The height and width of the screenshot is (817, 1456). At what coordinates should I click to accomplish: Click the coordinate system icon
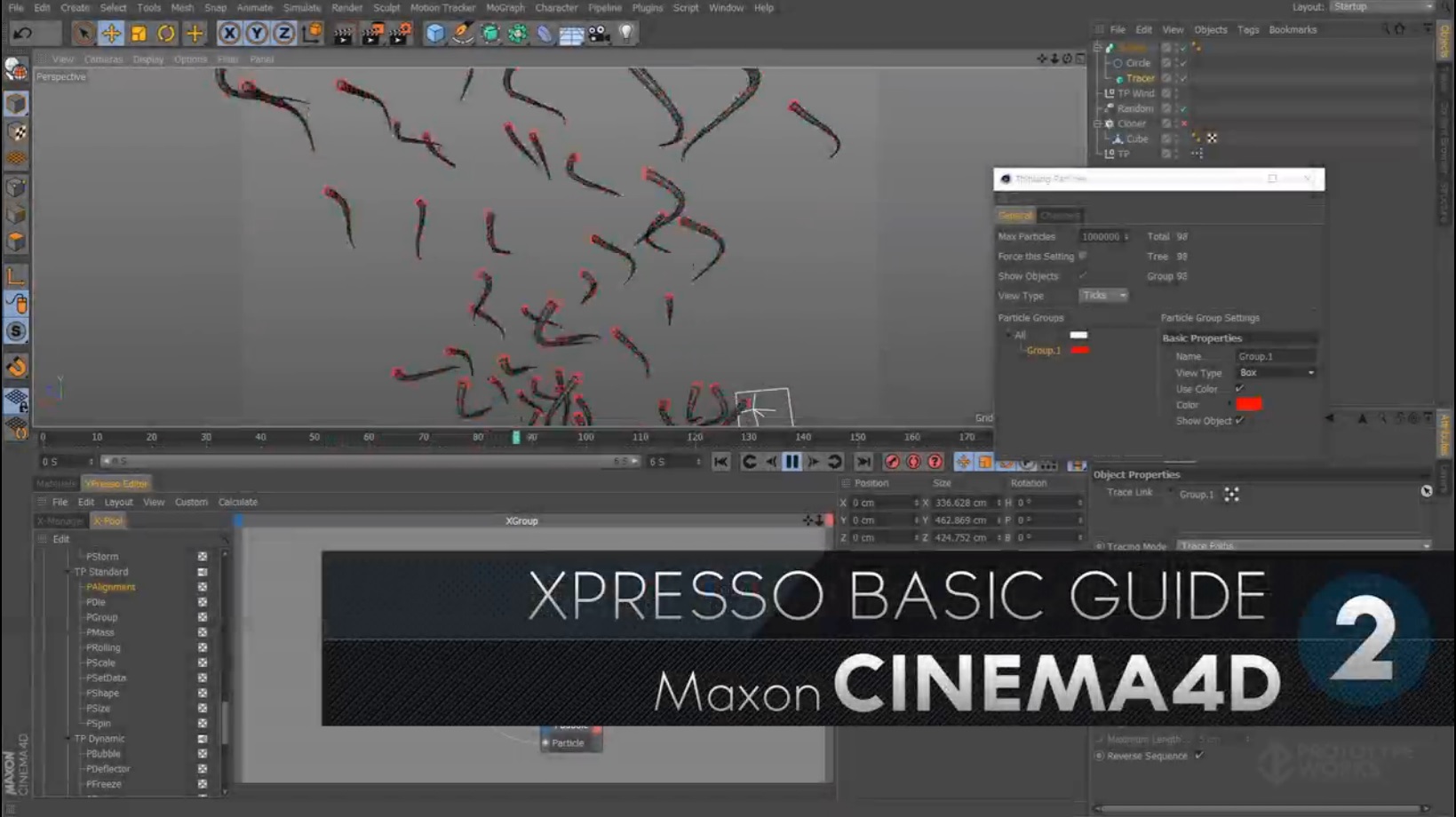tap(312, 34)
